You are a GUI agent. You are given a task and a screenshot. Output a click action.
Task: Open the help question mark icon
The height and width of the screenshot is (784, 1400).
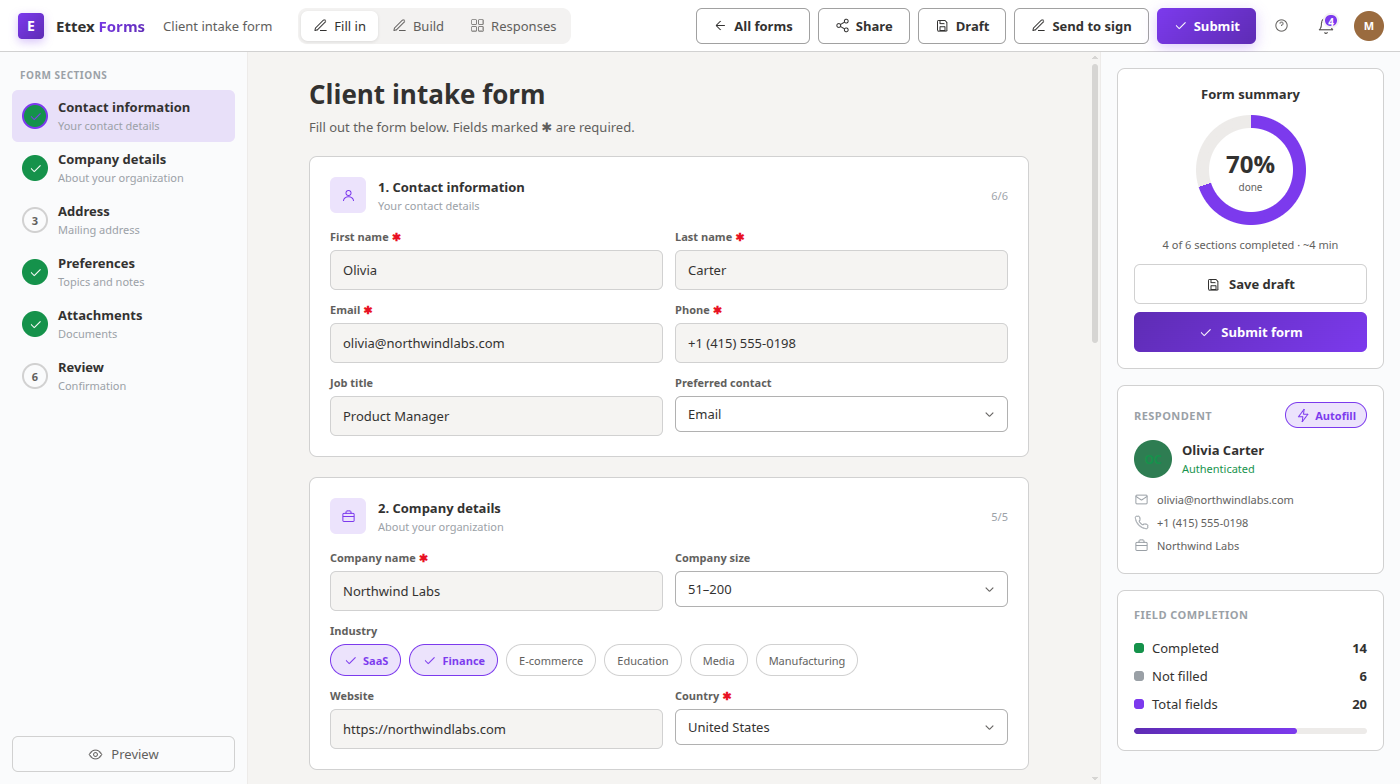point(1282,26)
